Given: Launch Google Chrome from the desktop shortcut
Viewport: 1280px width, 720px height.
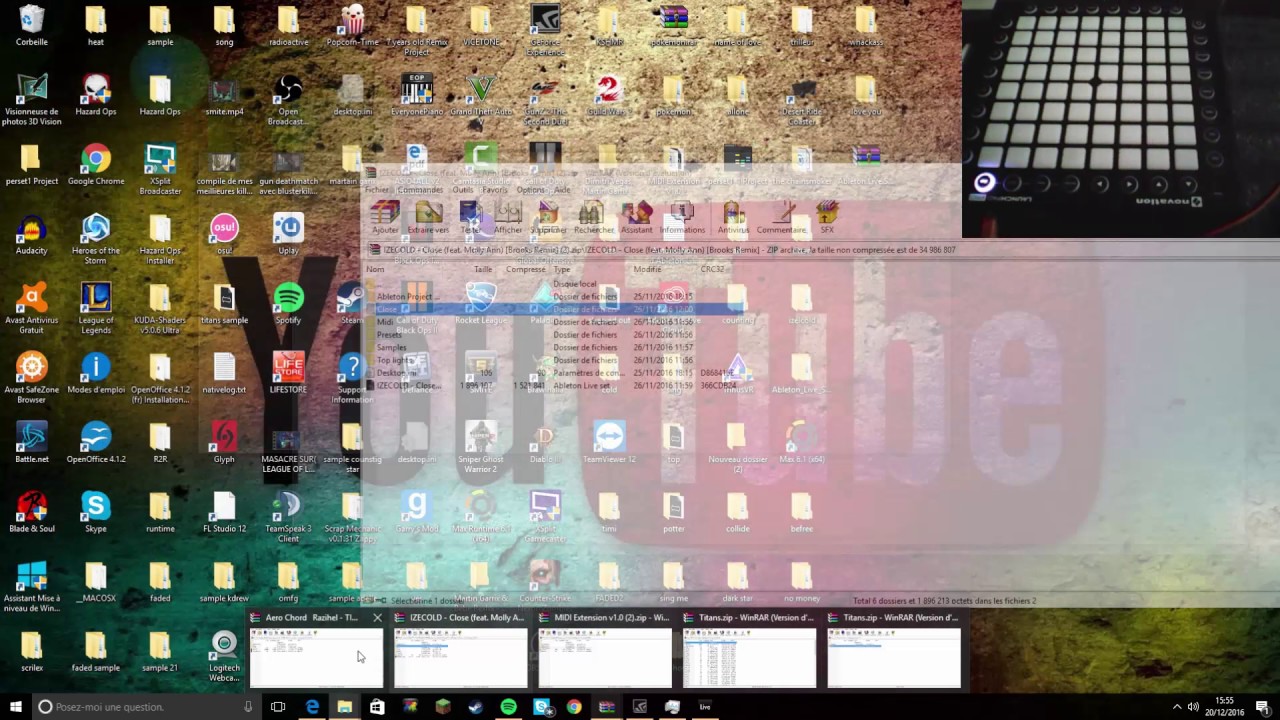Looking at the screenshot, I should (x=96, y=165).
